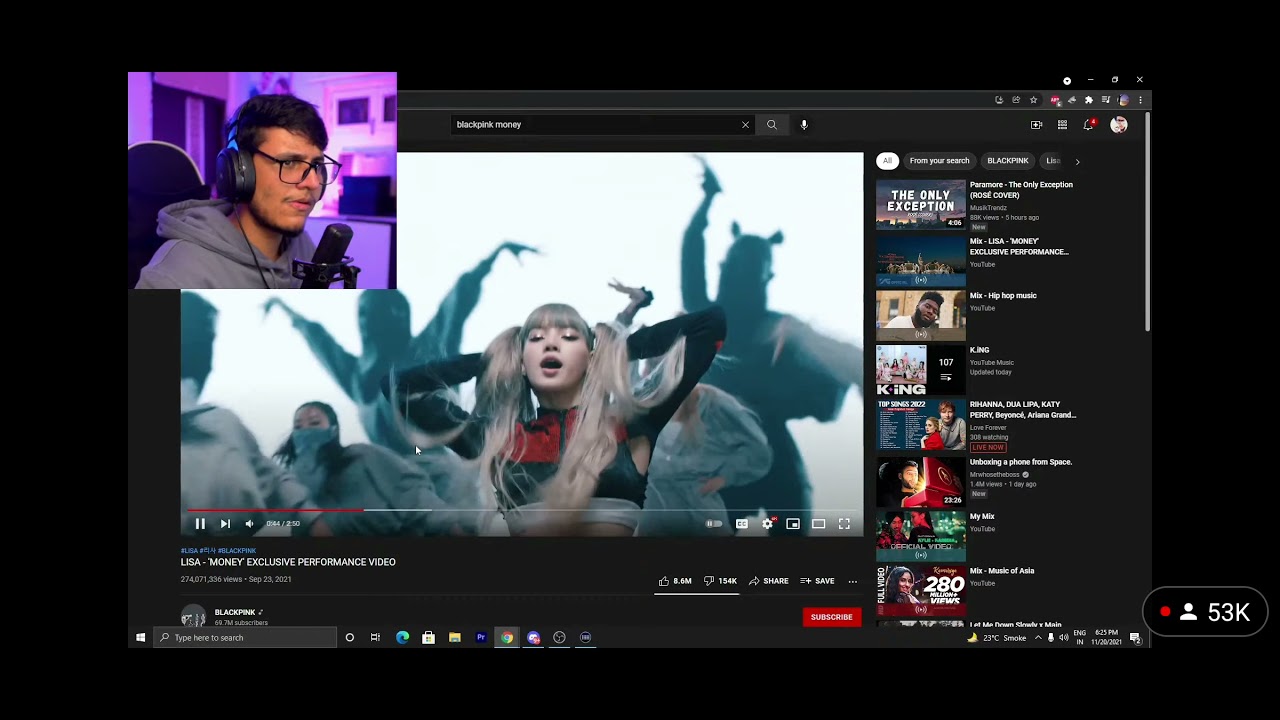The height and width of the screenshot is (720, 1280).
Task: Open the Chrome extensions puzzle icon
Action: click(1089, 100)
